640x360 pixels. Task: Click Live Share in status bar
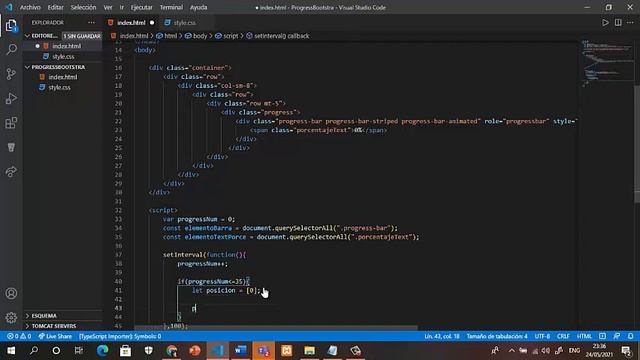tap(55, 336)
